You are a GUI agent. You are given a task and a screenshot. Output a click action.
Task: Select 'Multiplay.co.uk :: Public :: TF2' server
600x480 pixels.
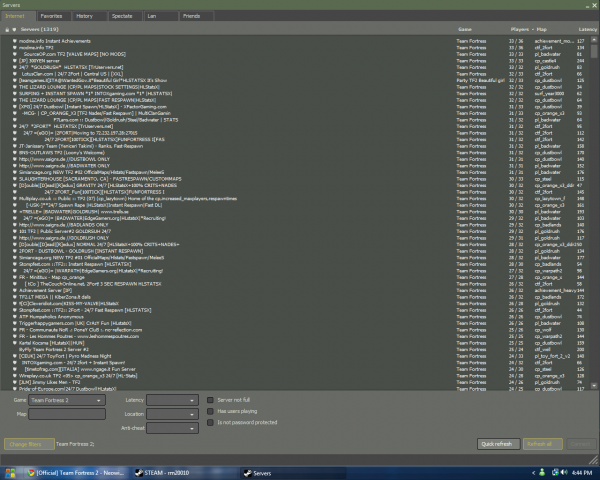click(x=298, y=198)
